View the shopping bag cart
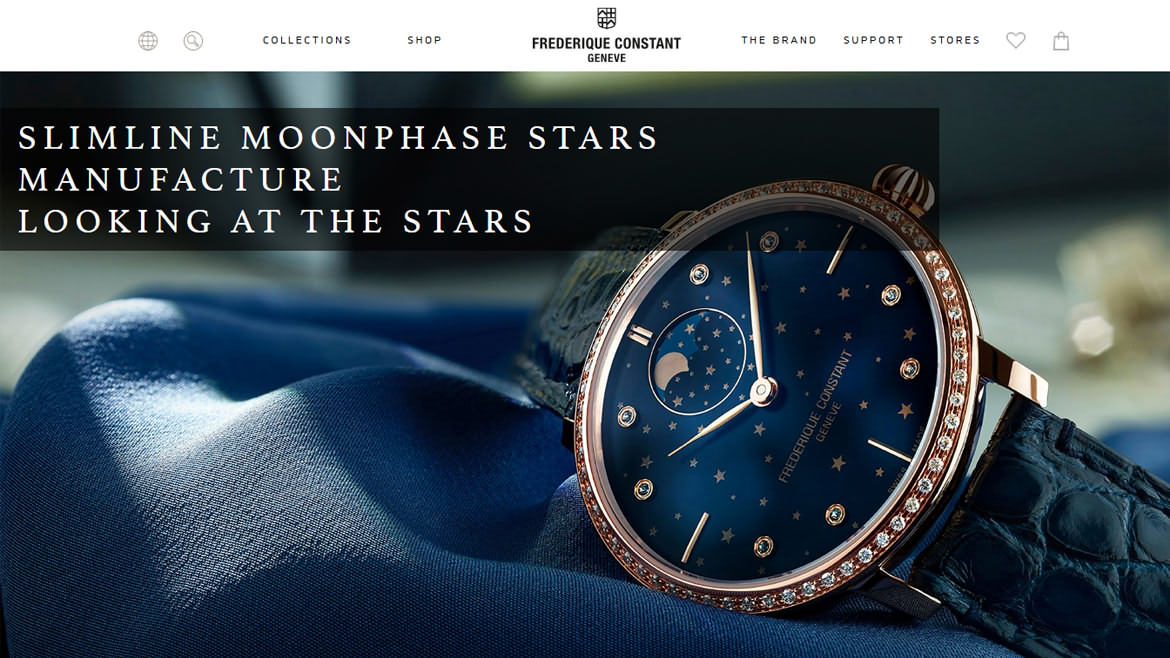 click(x=1061, y=41)
